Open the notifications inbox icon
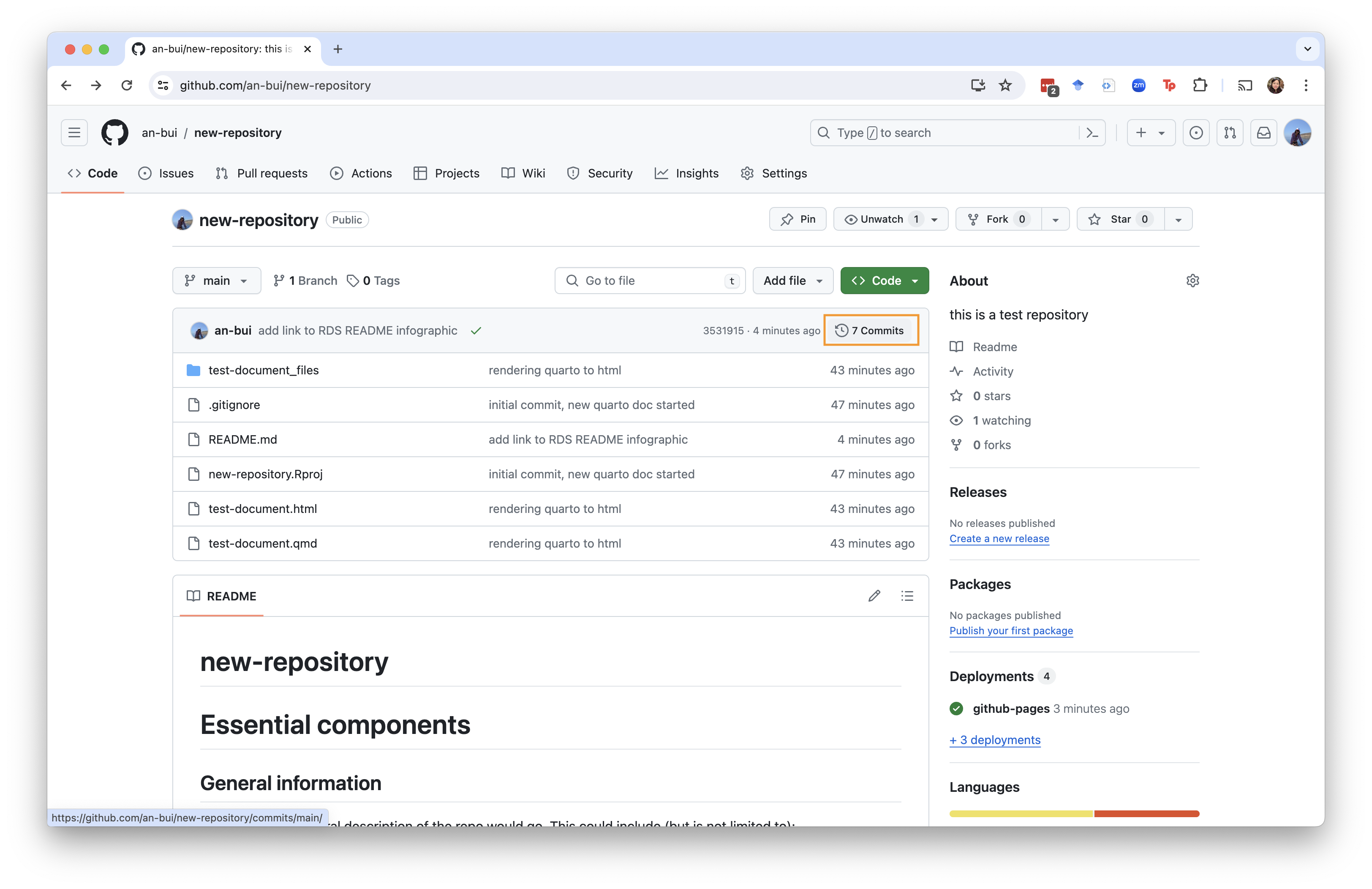 pos(1263,133)
